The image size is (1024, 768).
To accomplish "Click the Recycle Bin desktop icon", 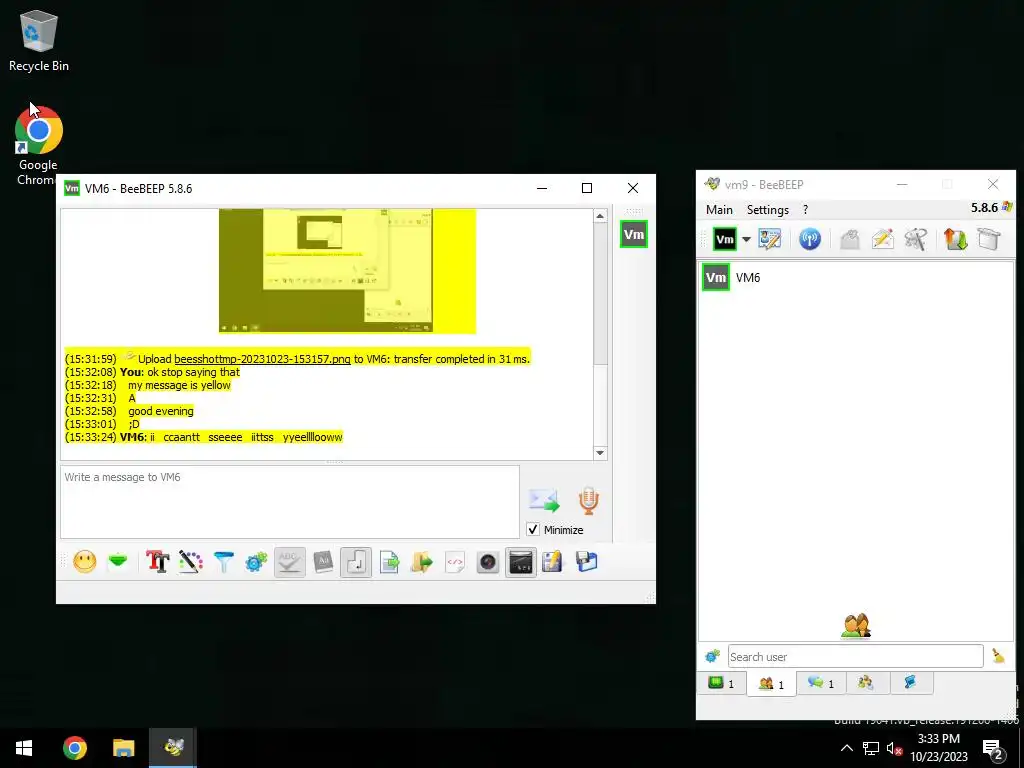I will [x=39, y=40].
